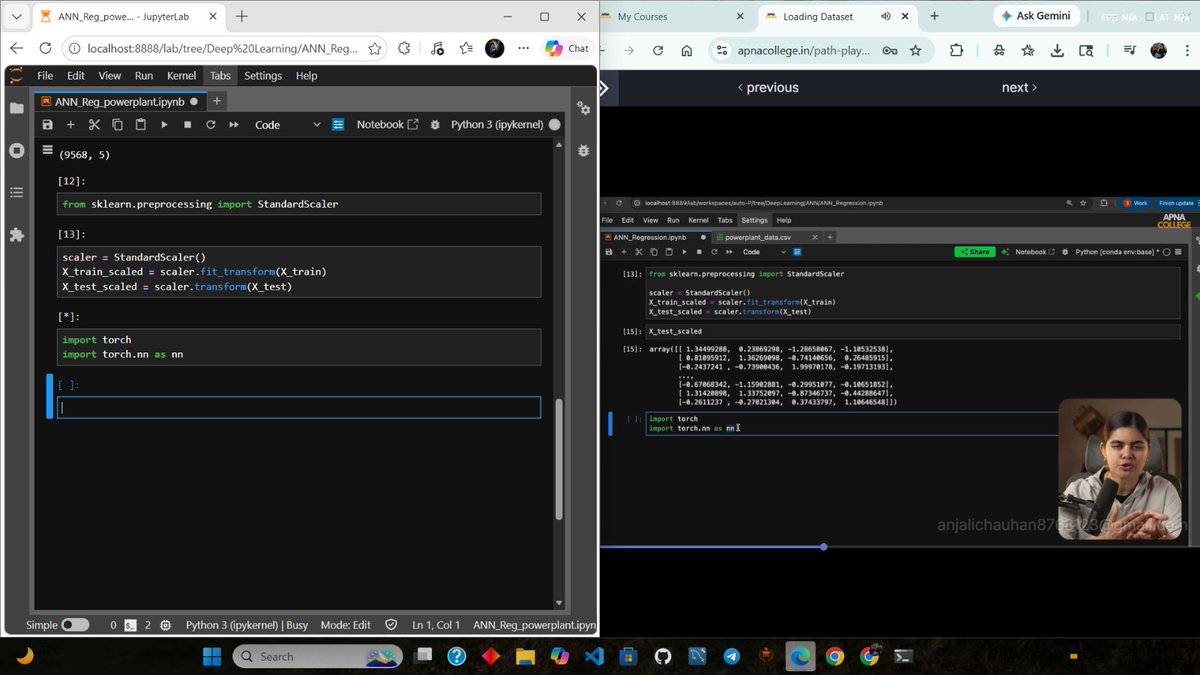Click the taskbar Search box
This screenshot has height=675, width=1200.
[x=317, y=656]
